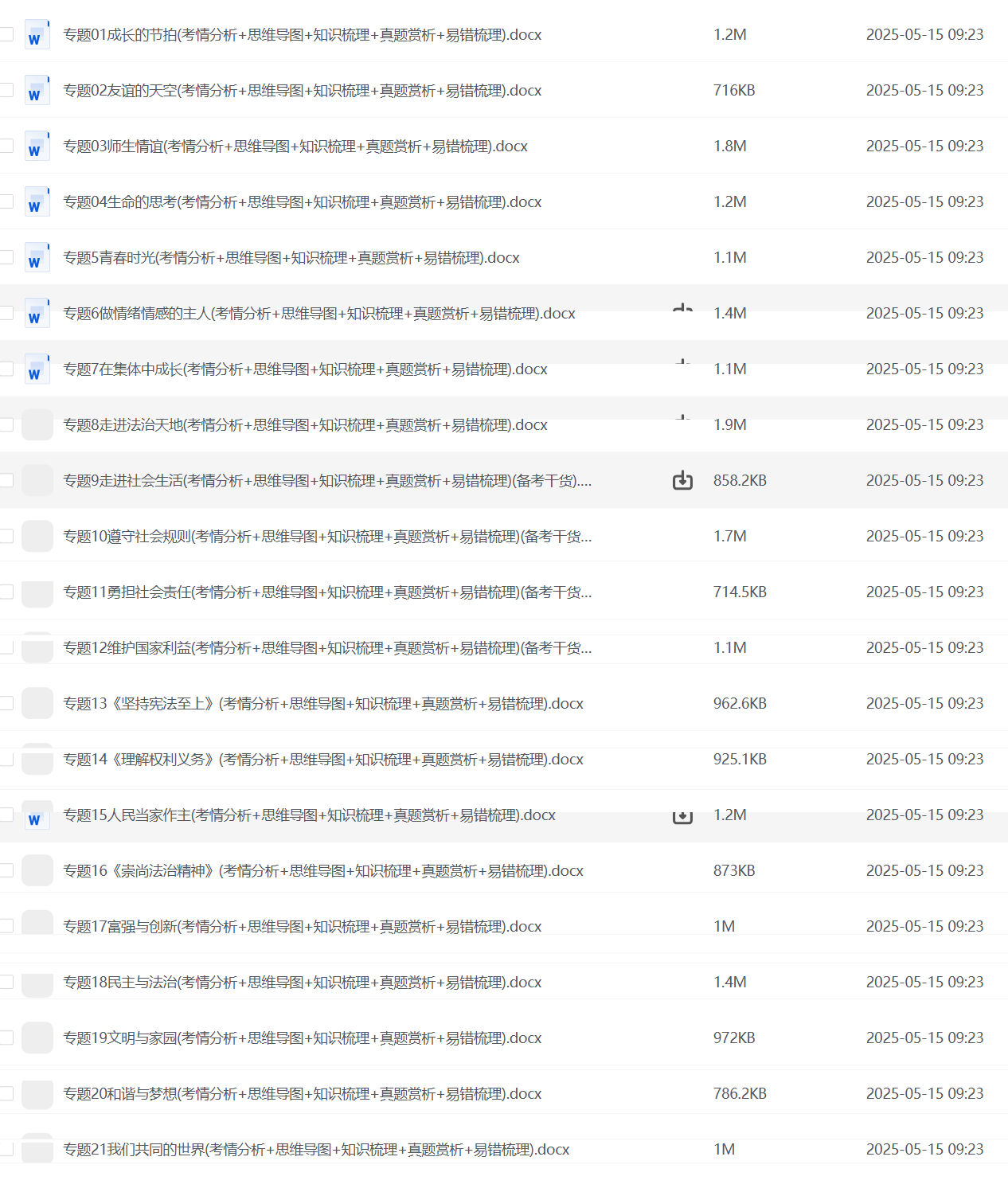Check the box for 专题19文明与家园
The image size is (1008, 1188).
tap(6, 1038)
